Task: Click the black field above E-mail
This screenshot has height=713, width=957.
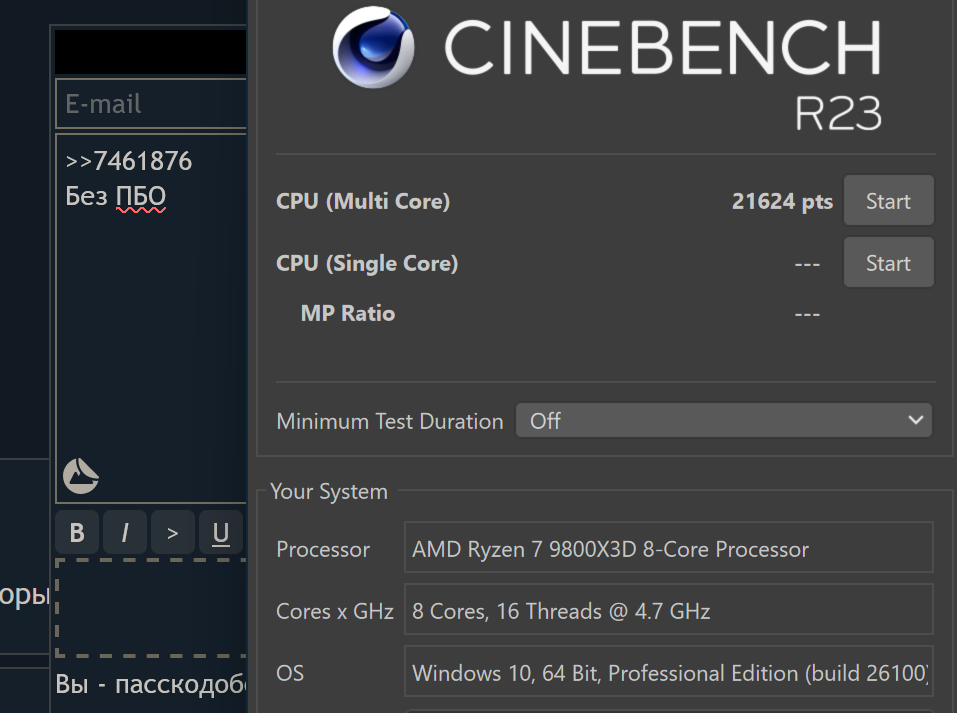Action: coord(151,52)
